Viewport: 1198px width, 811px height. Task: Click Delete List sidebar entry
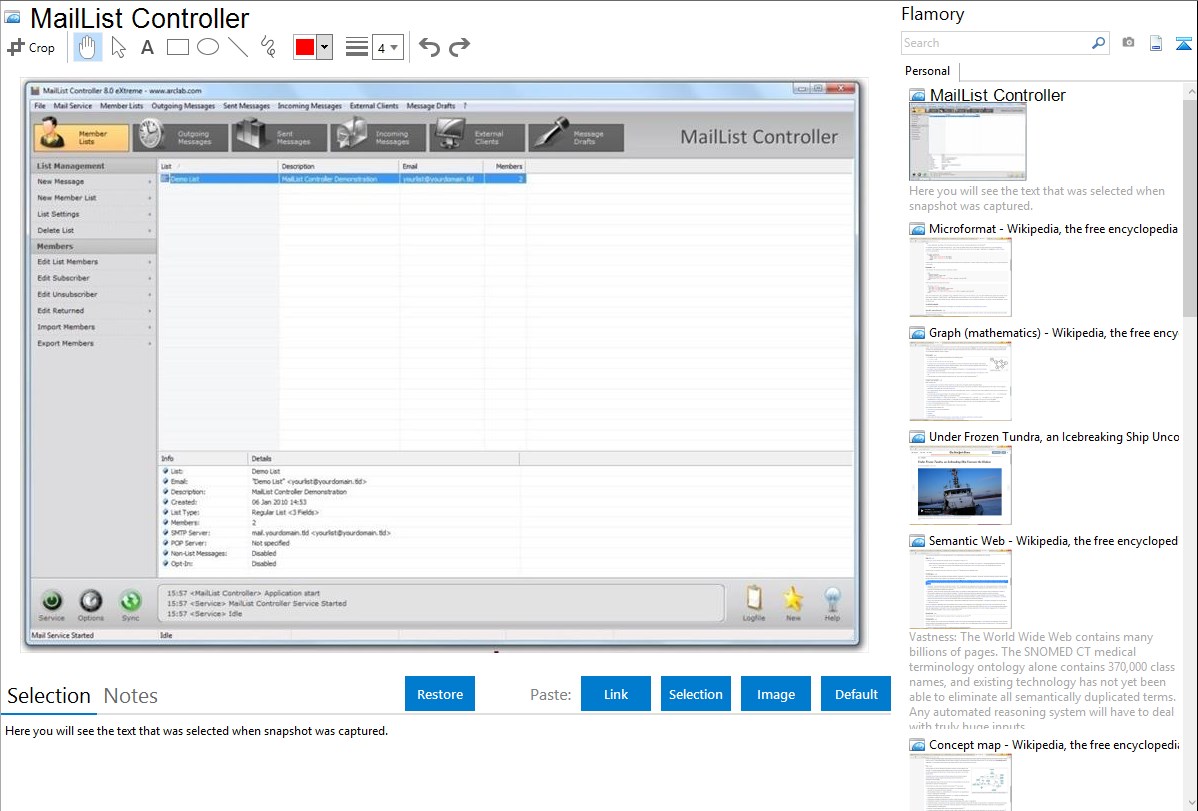click(x=93, y=230)
